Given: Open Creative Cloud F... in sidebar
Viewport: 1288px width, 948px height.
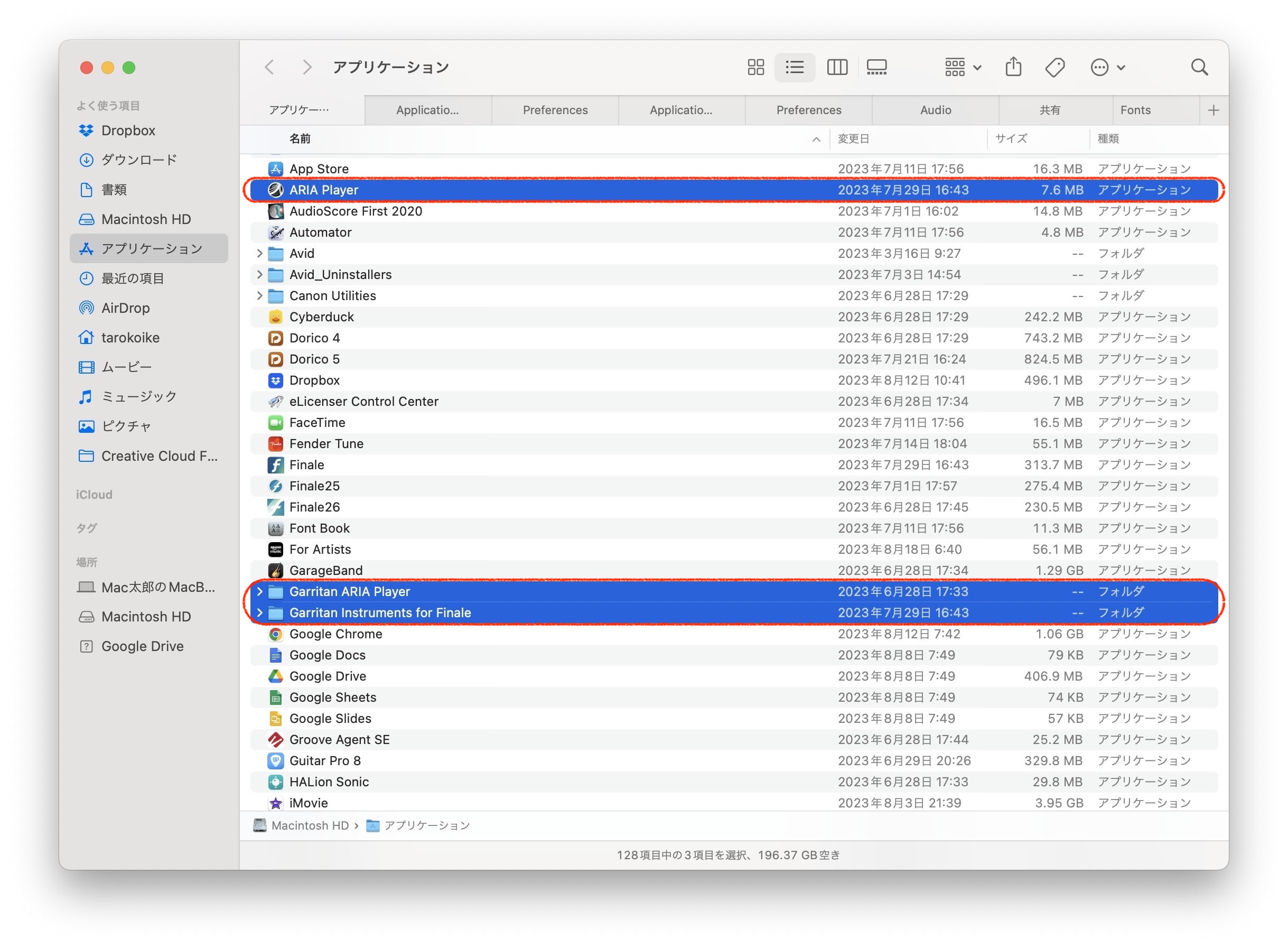Looking at the screenshot, I should coord(148,456).
